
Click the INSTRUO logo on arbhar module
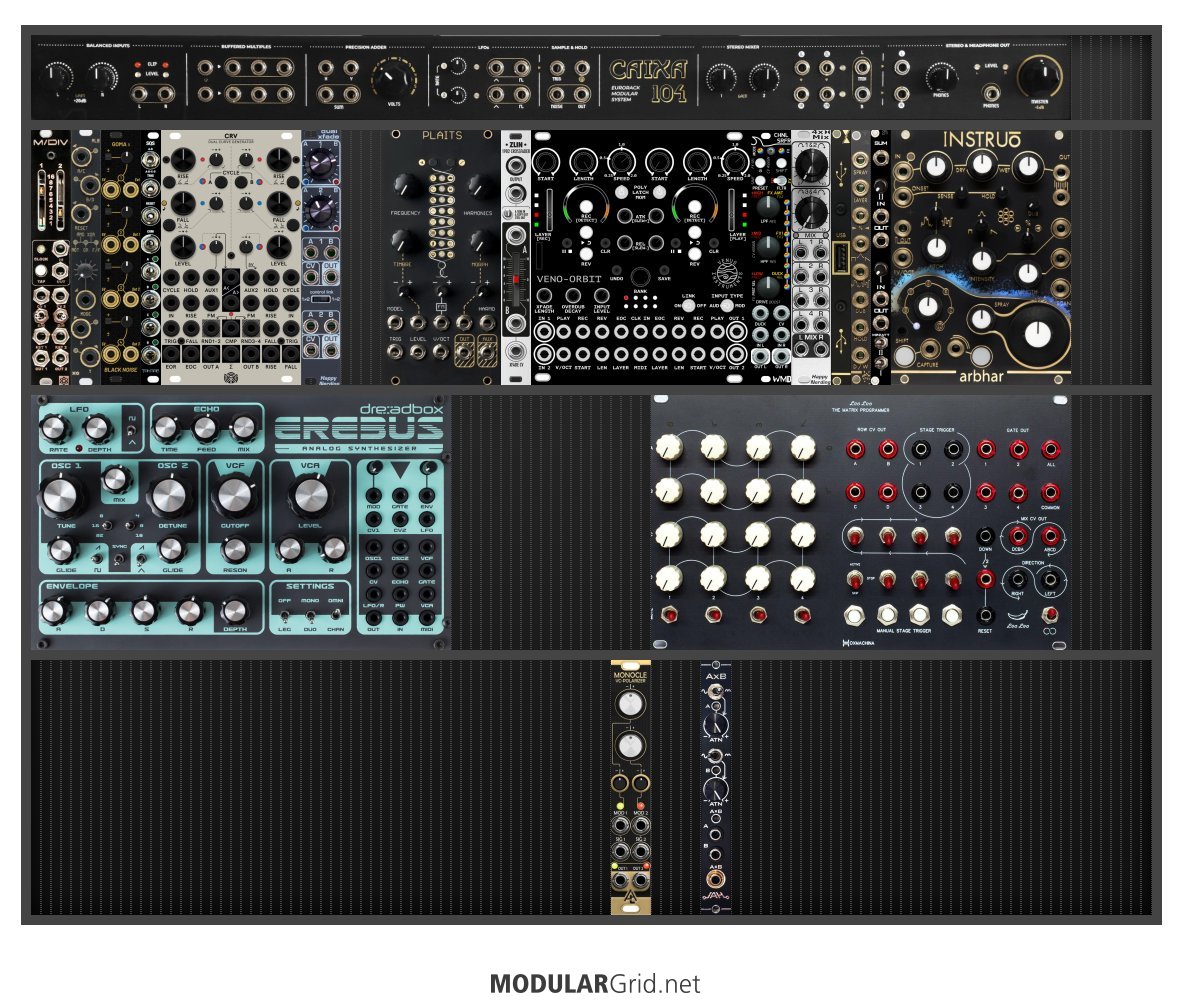(981, 140)
